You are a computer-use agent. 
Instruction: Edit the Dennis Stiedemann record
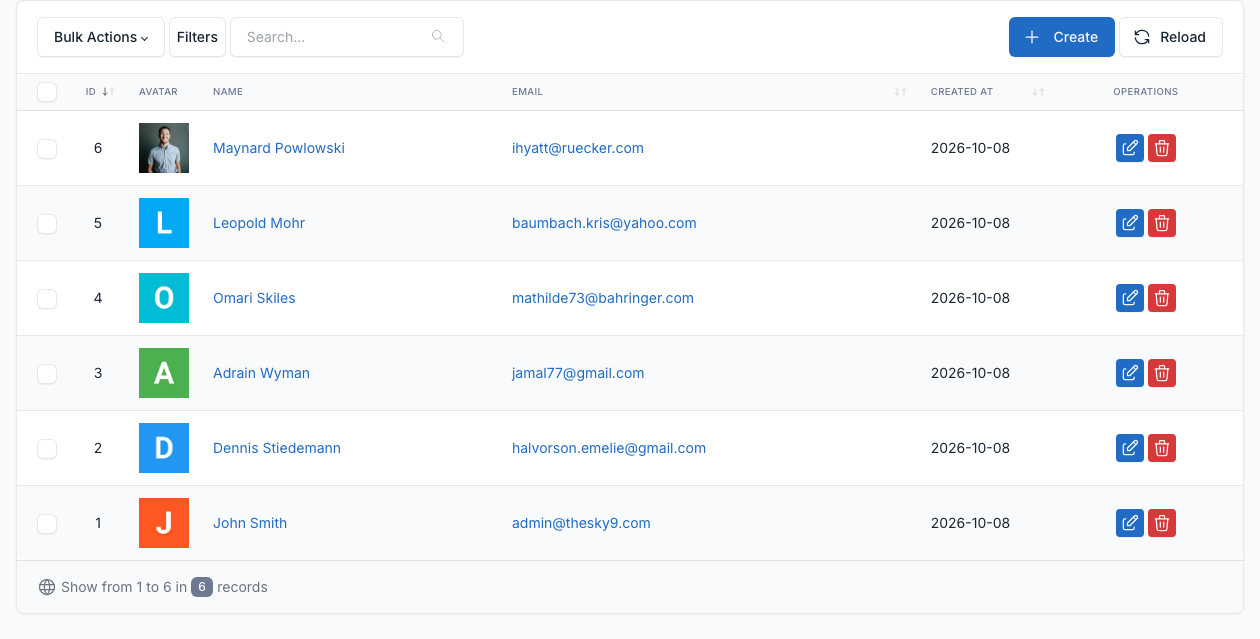click(1130, 448)
